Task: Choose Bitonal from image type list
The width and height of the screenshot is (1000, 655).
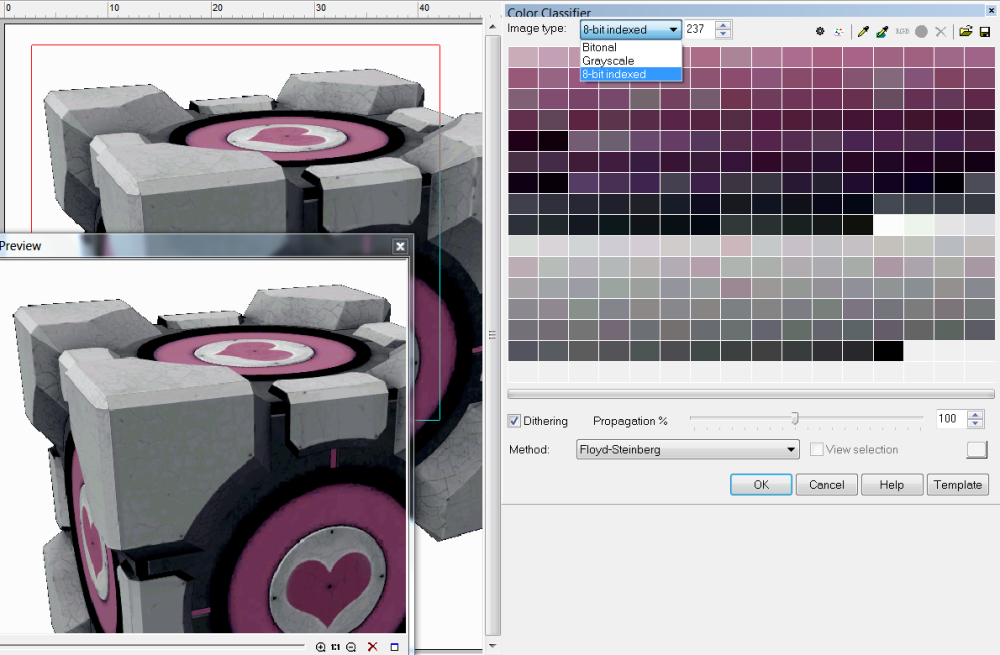Action: point(631,47)
